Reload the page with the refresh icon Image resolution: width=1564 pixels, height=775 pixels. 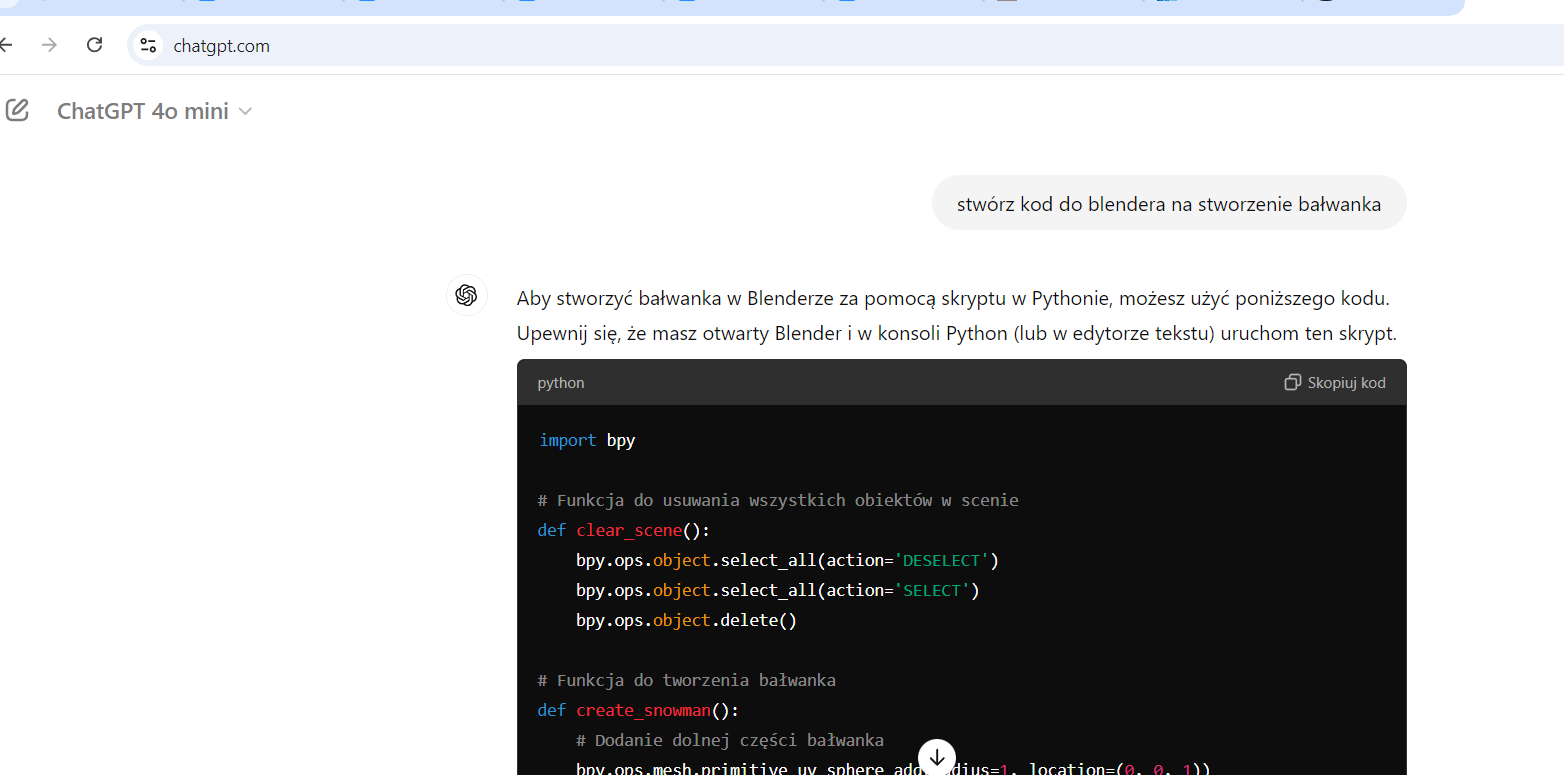(x=95, y=45)
